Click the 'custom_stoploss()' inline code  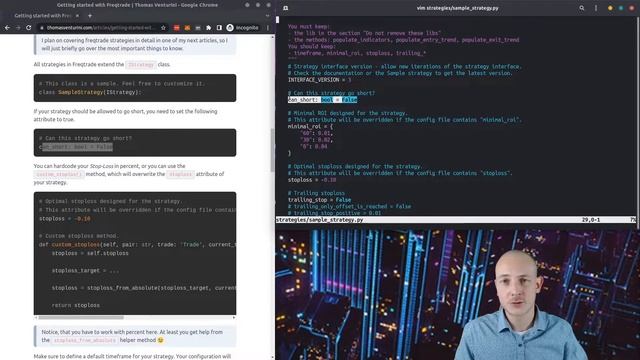[x=59, y=174]
